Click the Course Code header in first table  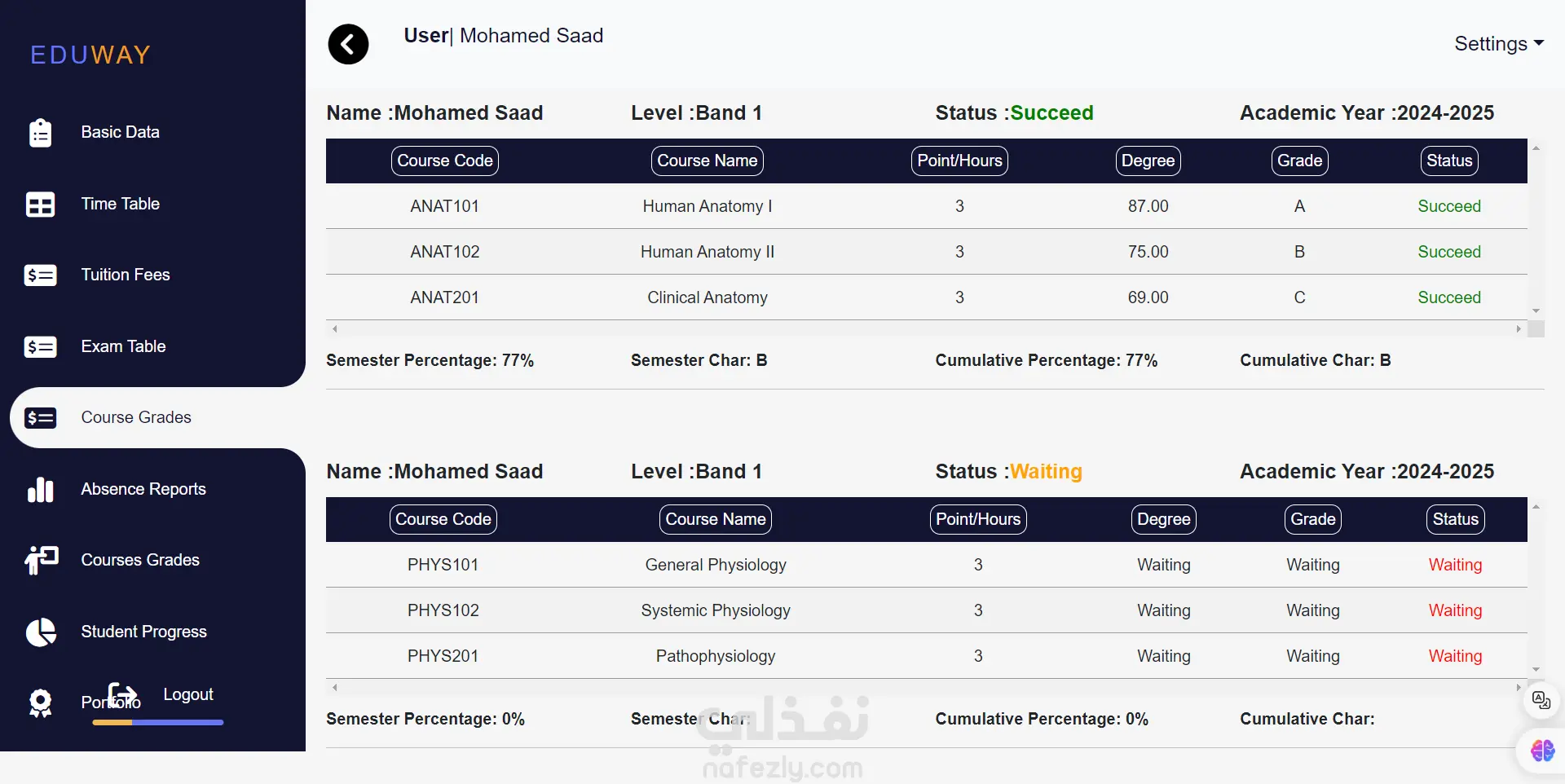(x=445, y=161)
